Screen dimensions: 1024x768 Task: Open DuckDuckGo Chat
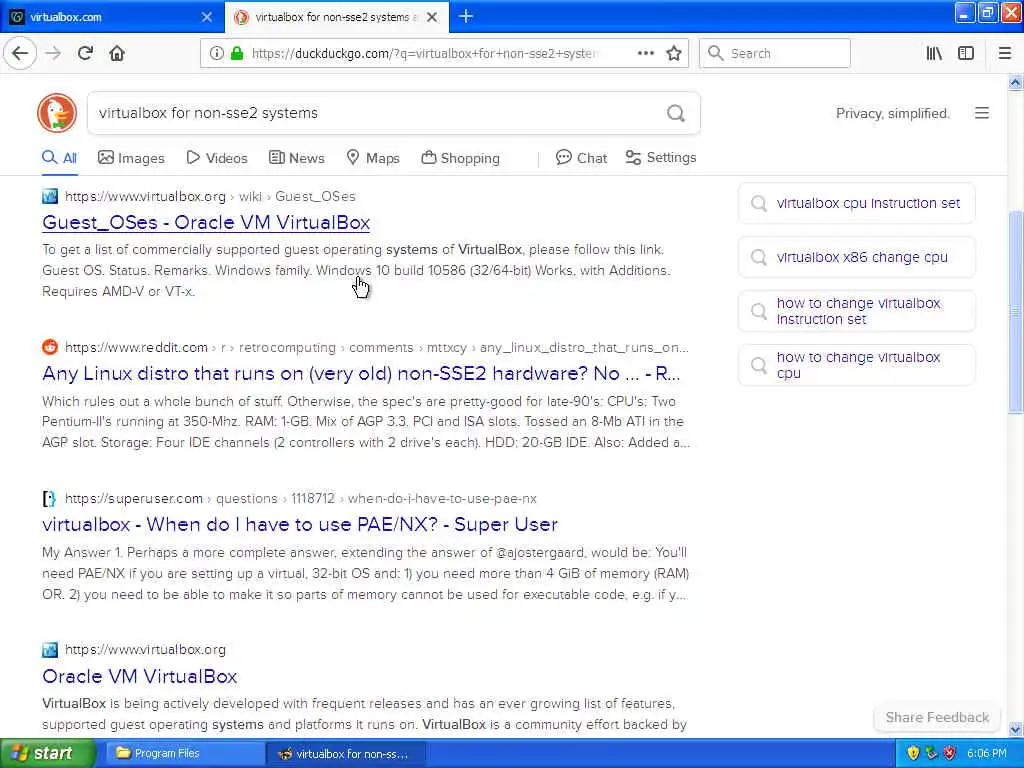click(x=581, y=158)
